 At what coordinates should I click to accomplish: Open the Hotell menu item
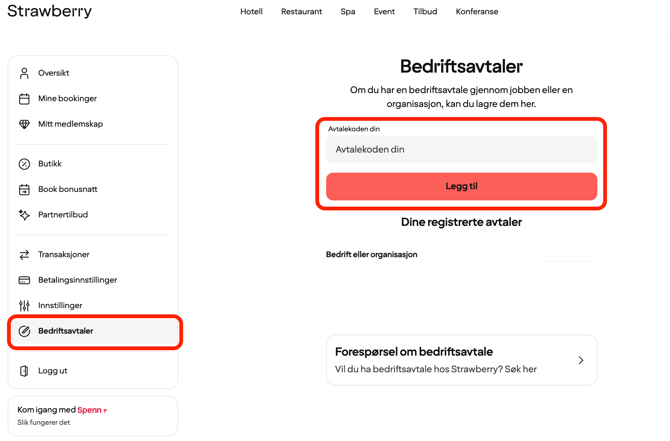click(251, 12)
